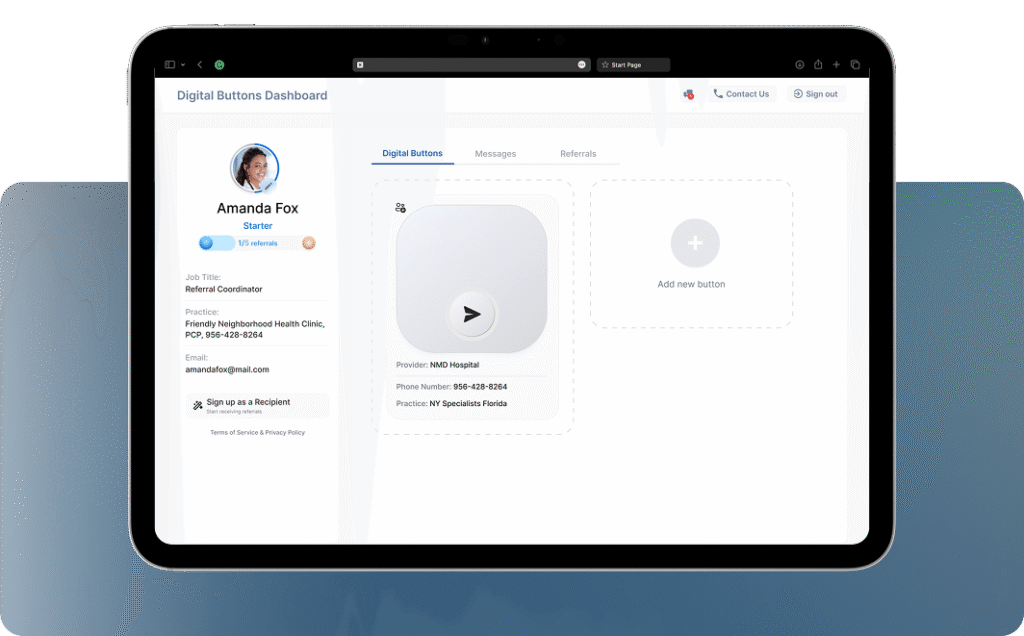Click the Contact Us button

click(741, 94)
